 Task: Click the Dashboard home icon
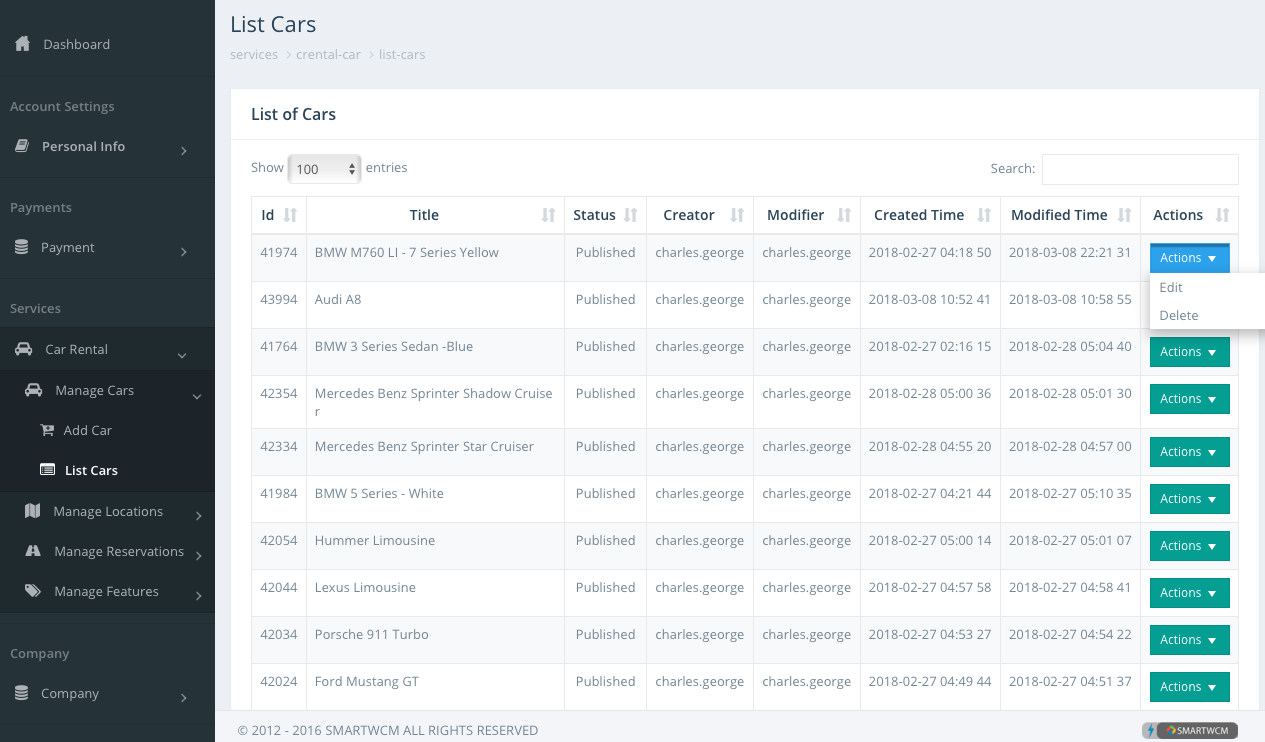coord(22,44)
